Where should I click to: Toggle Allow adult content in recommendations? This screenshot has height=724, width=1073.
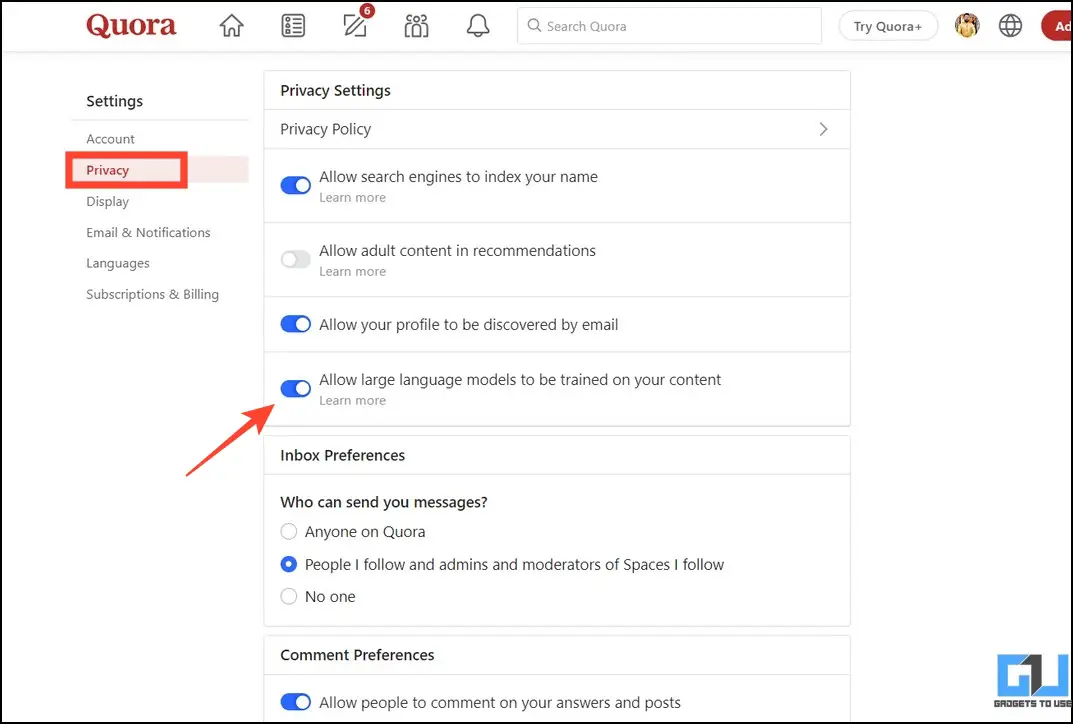coord(296,259)
